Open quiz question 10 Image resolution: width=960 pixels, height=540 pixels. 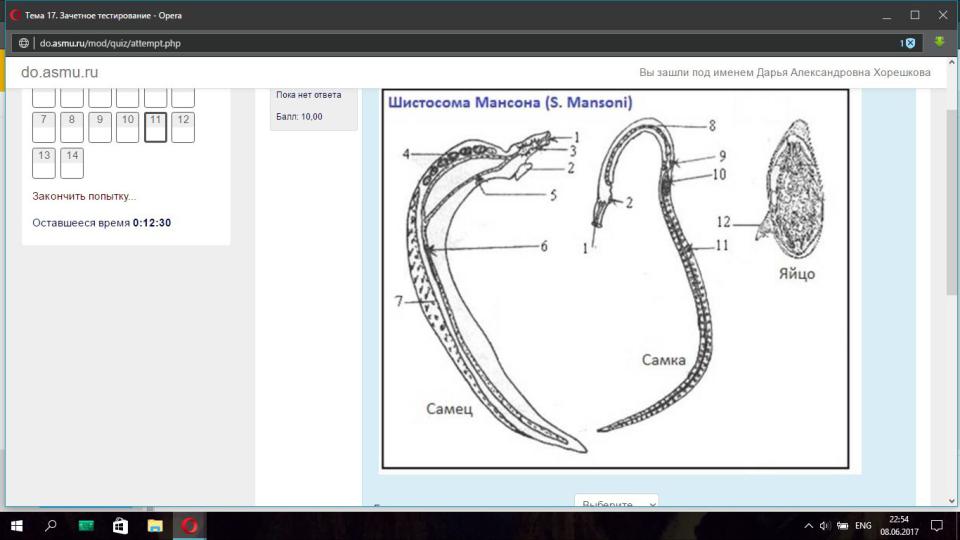tap(127, 127)
